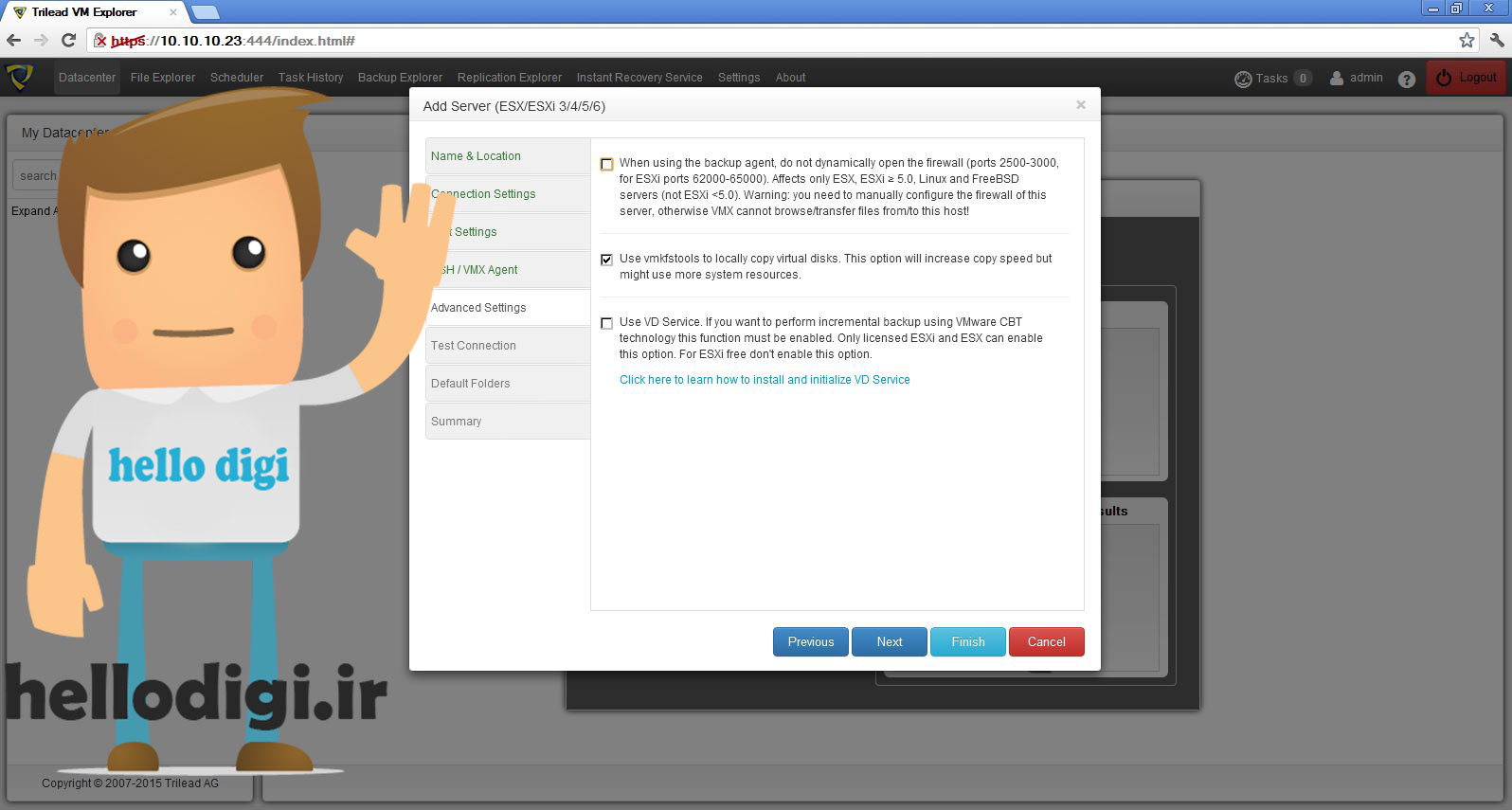Enable the Use VD Service checkbox

click(x=607, y=323)
